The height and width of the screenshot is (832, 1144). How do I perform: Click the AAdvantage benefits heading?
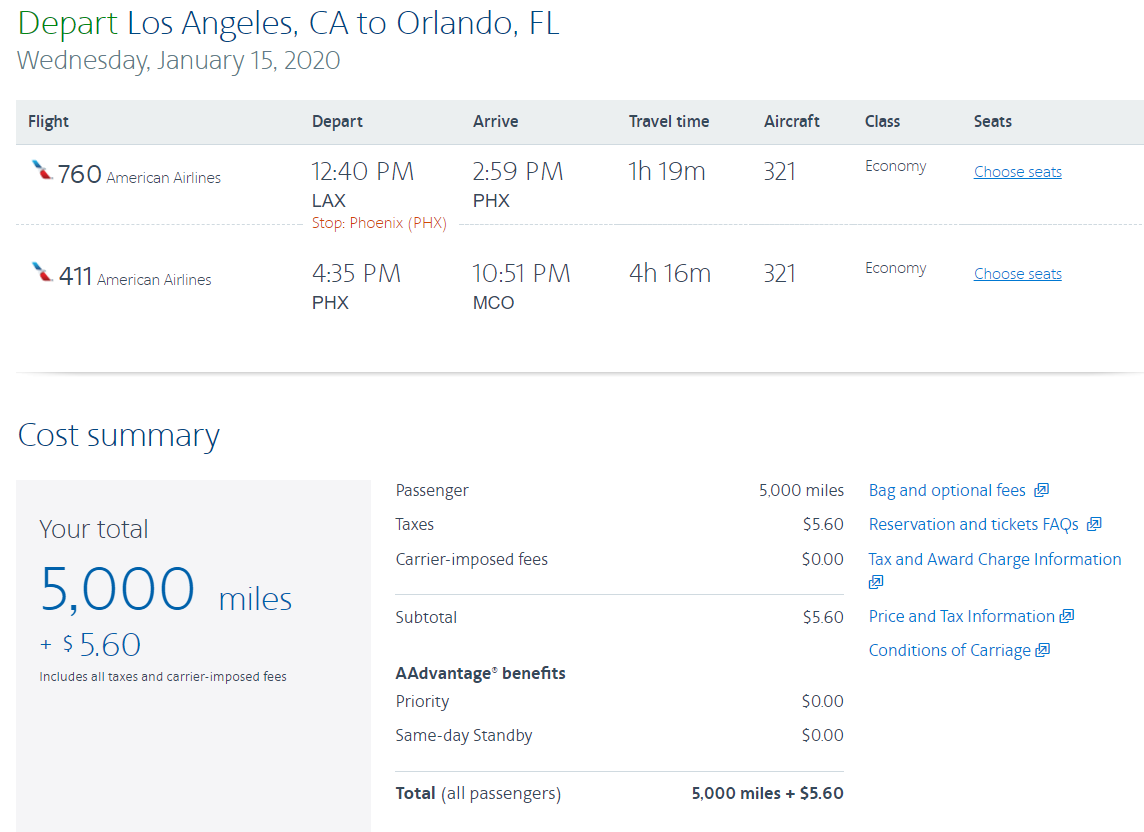[x=480, y=673]
